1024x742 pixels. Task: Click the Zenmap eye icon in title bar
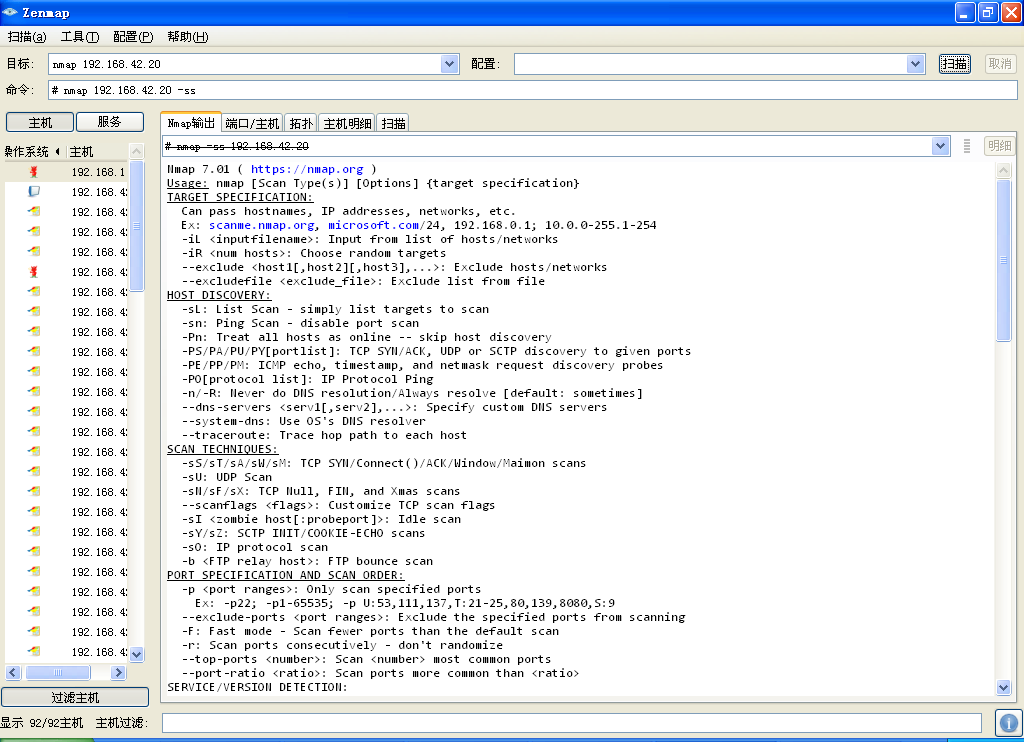[9, 12]
